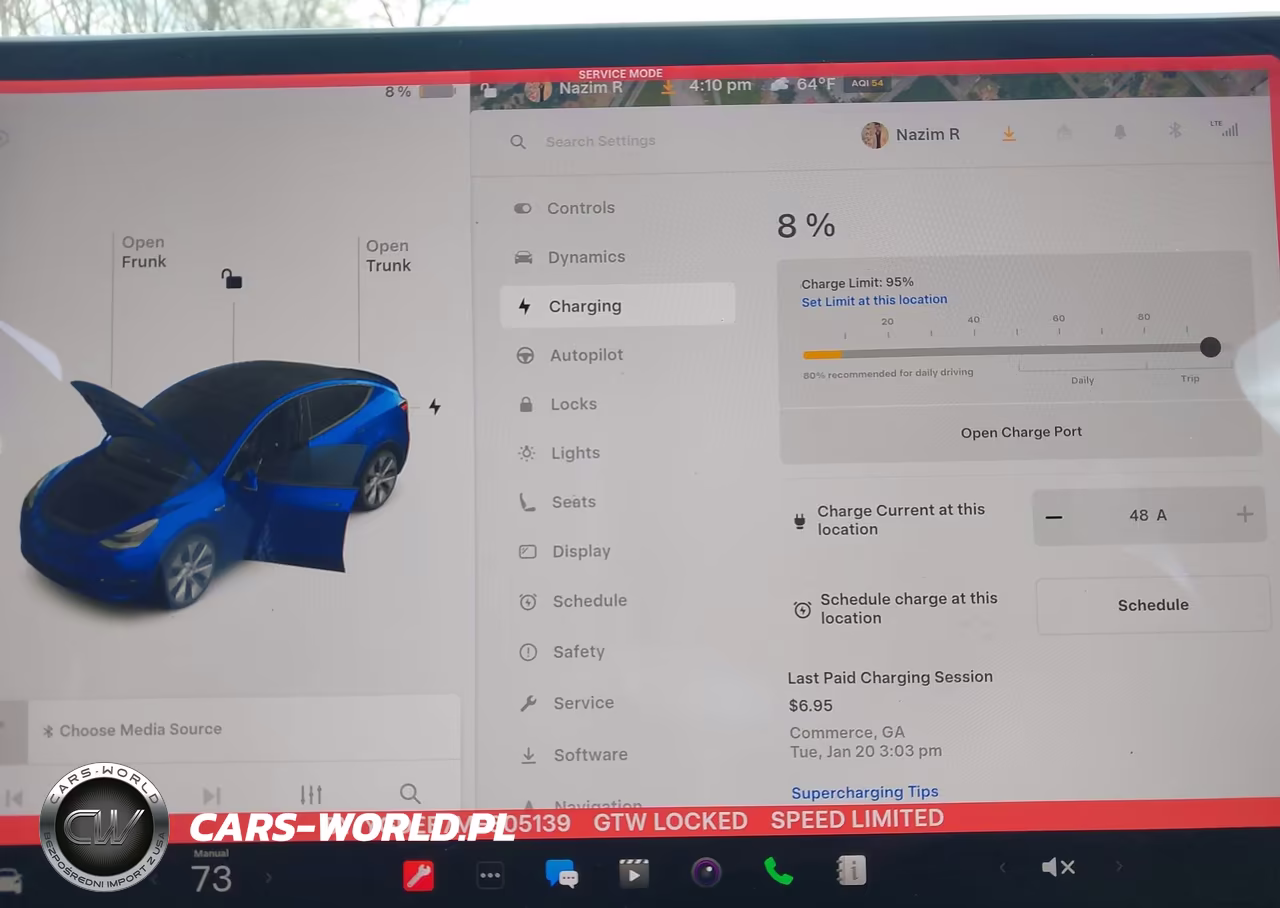1280x908 pixels.
Task: Tap Open Frunk on the car view
Action: coord(144,252)
